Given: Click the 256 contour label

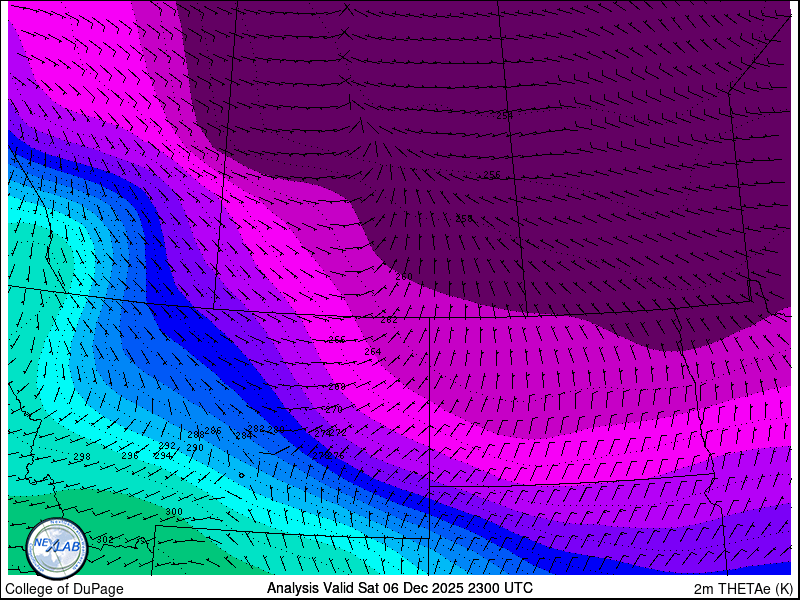Looking at the screenshot, I should [492, 175].
